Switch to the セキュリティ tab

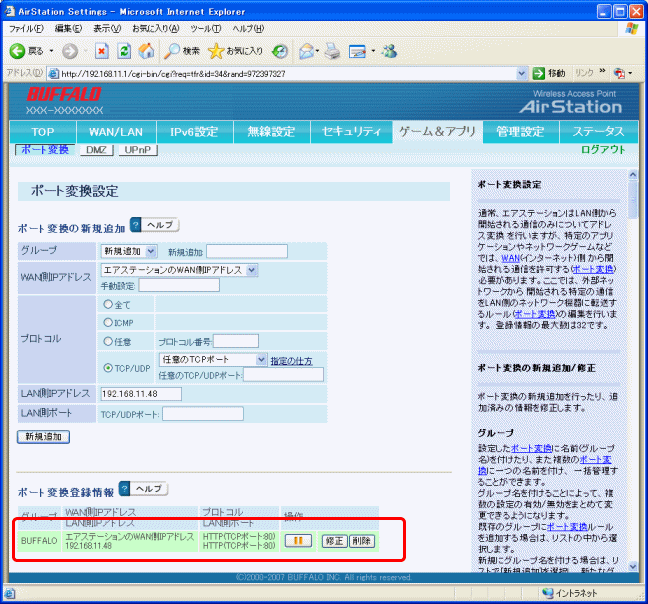tap(351, 132)
